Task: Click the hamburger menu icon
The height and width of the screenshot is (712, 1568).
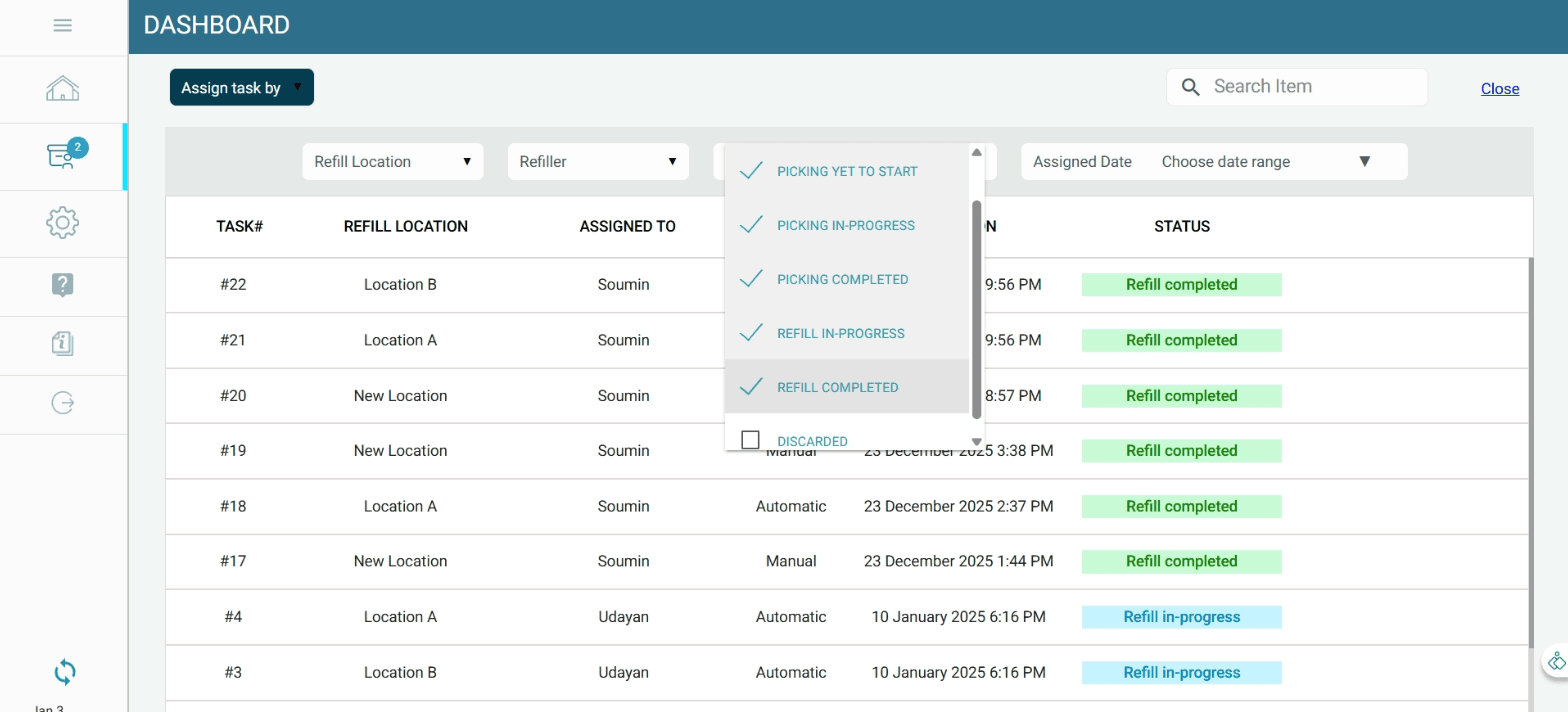Action: pyautogui.click(x=62, y=26)
